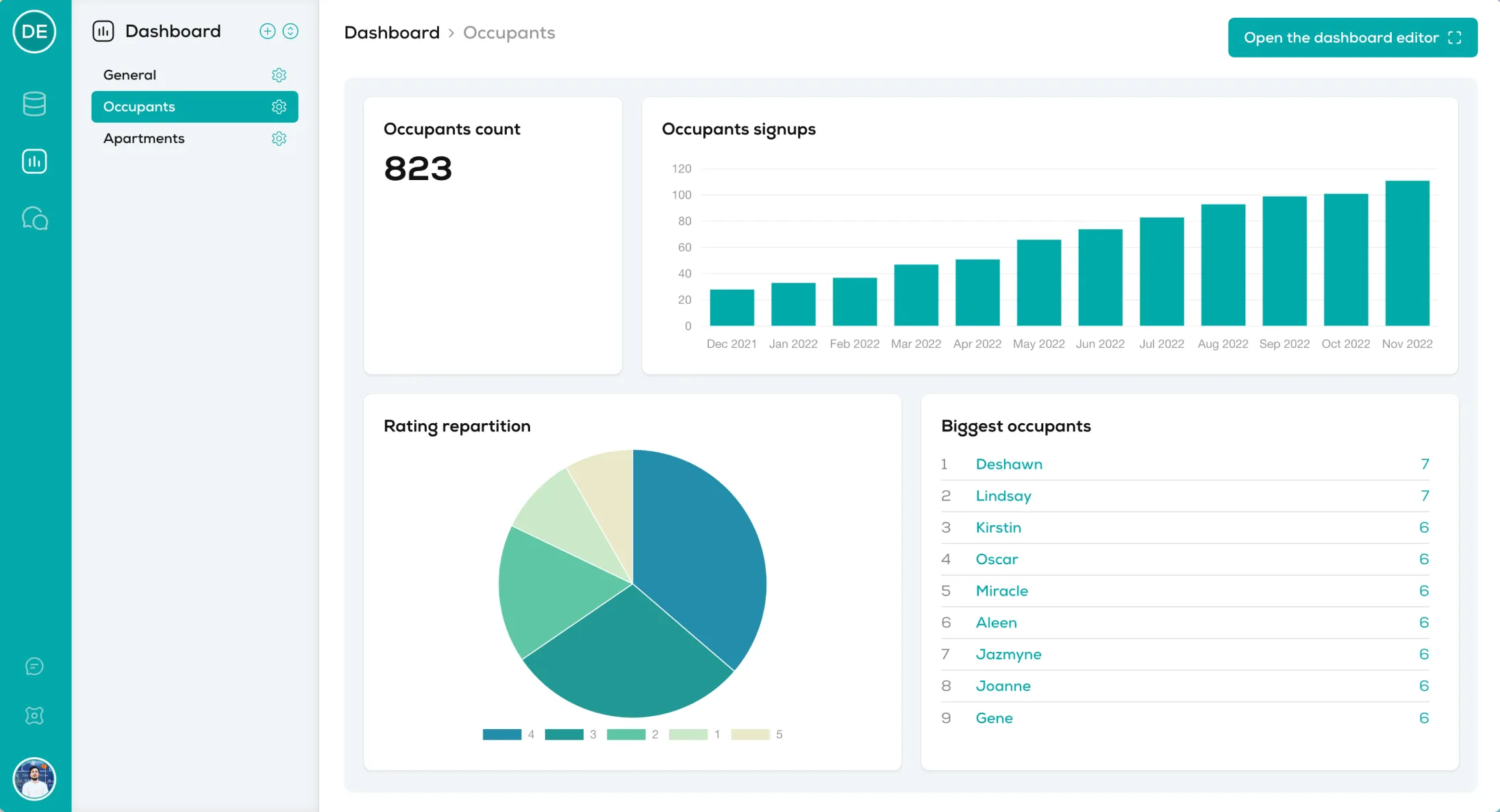The height and width of the screenshot is (812, 1500).
Task: Click the feedback message icon
Action: tap(34, 666)
